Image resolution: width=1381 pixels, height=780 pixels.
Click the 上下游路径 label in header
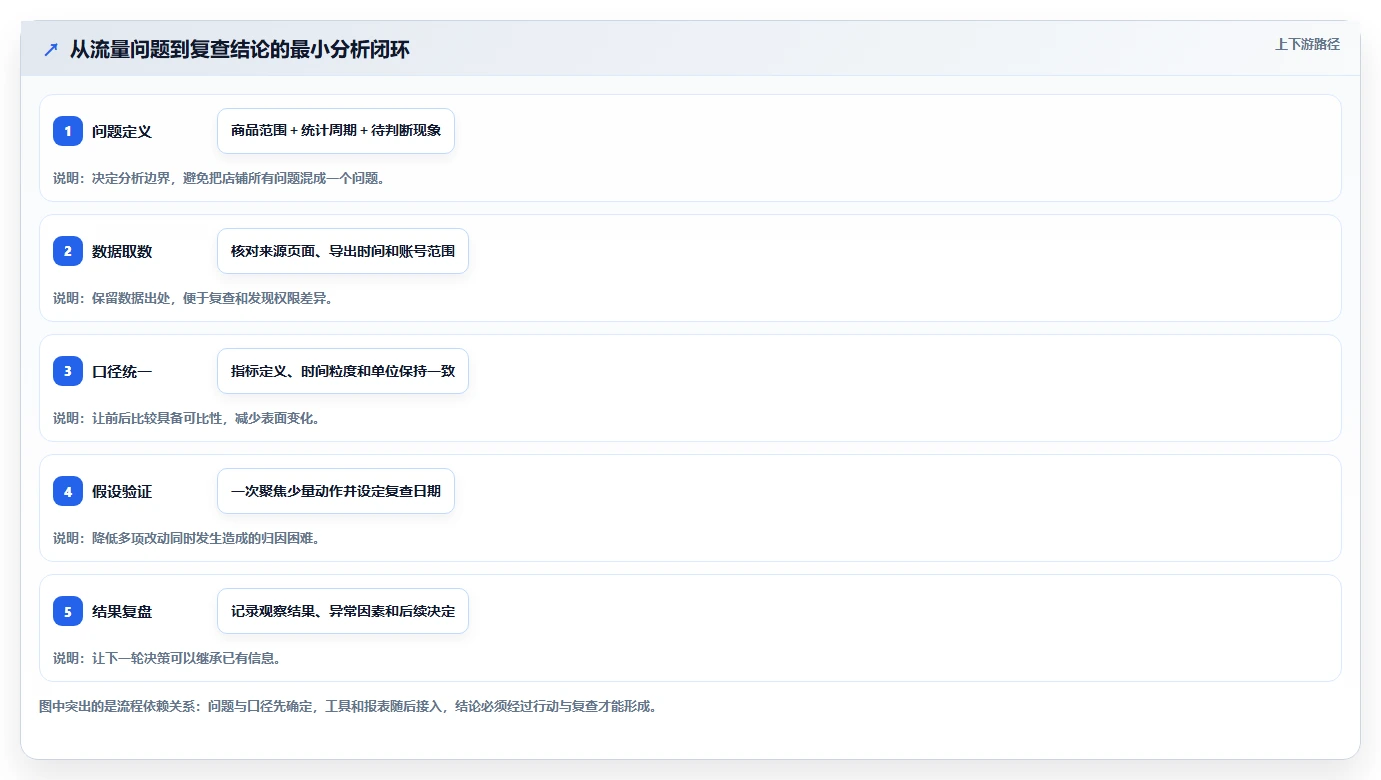click(x=1307, y=44)
